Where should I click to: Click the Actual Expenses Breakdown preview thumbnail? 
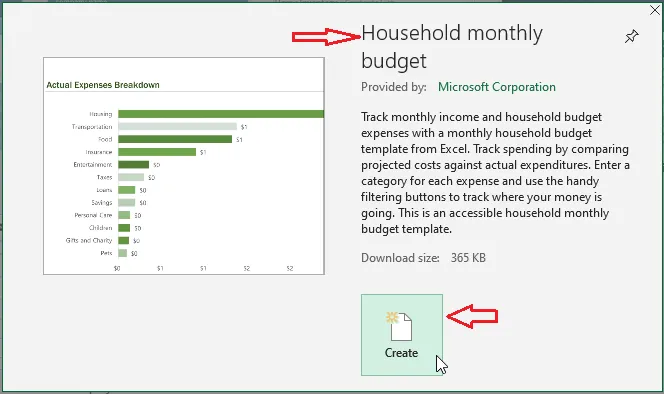click(x=184, y=166)
